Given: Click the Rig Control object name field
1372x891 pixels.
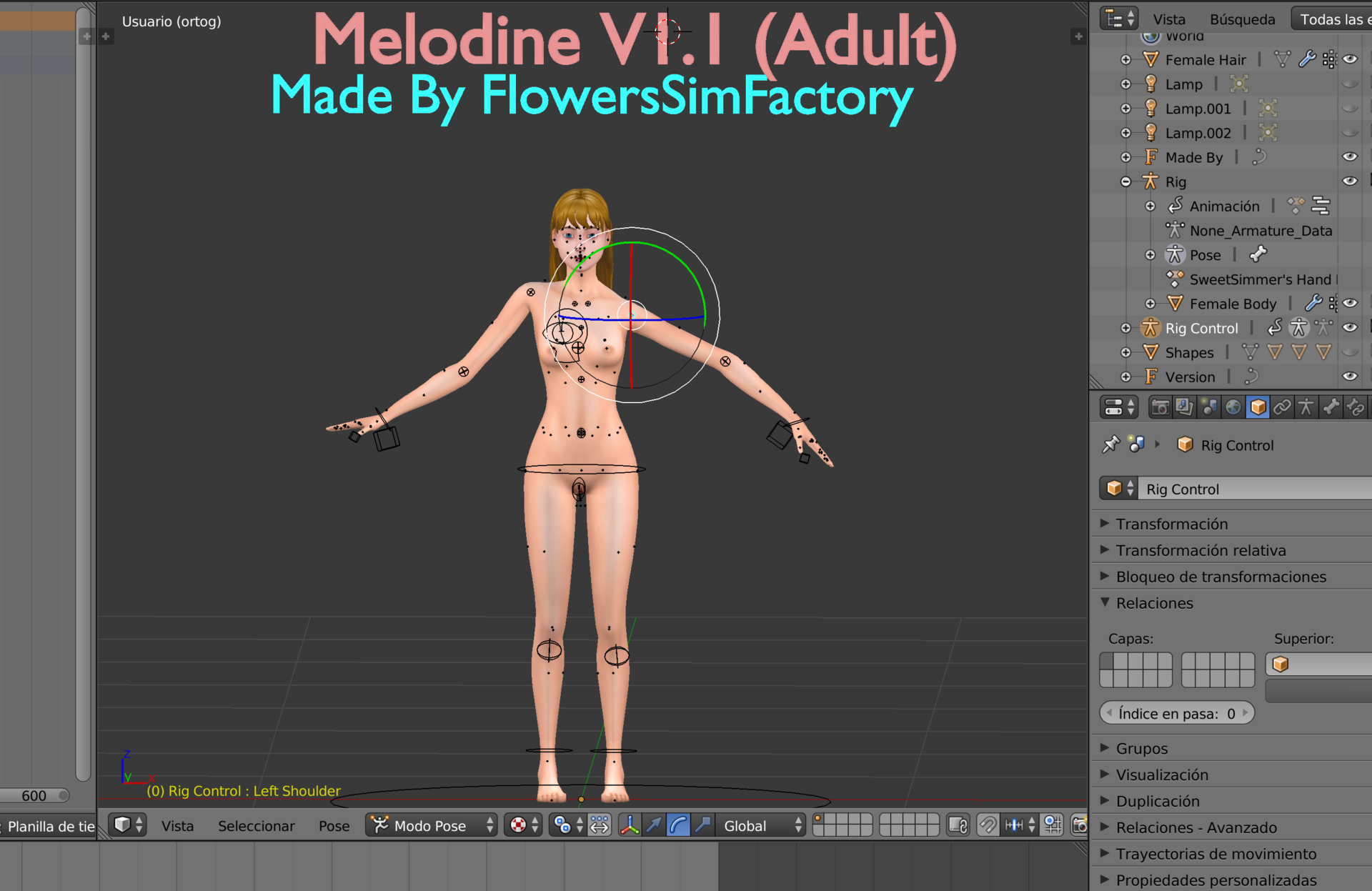Looking at the screenshot, I should pyautogui.click(x=1256, y=489).
